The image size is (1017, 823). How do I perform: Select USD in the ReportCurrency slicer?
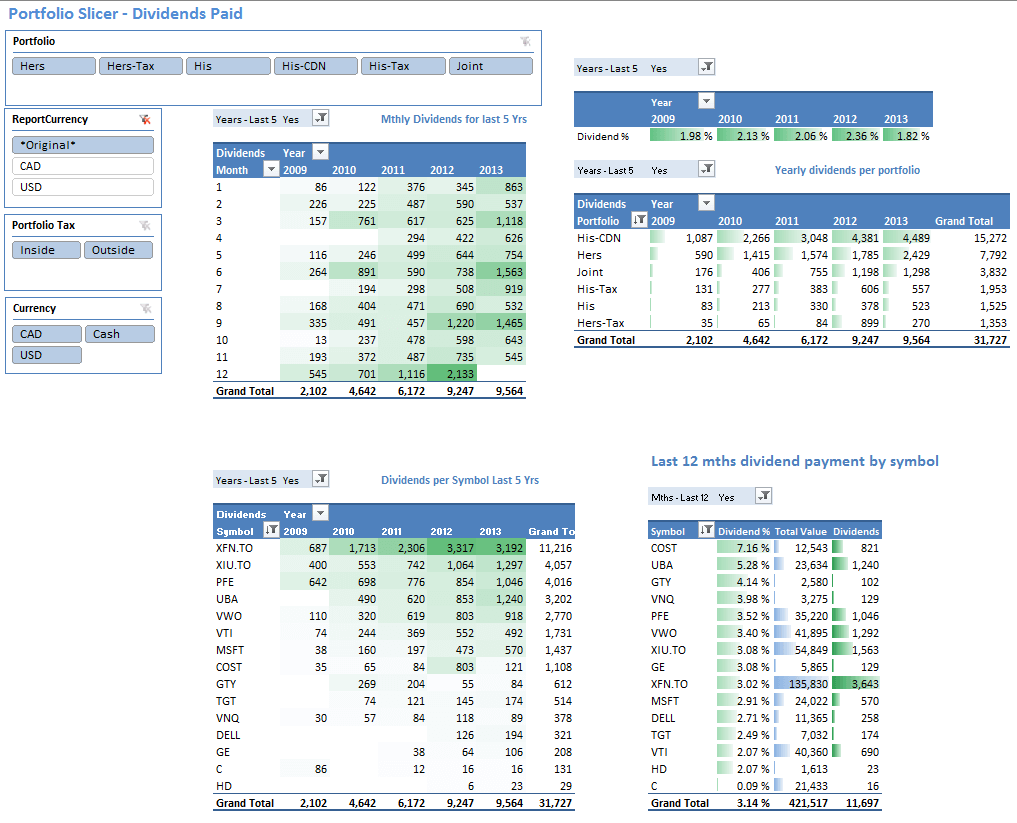(x=83, y=187)
